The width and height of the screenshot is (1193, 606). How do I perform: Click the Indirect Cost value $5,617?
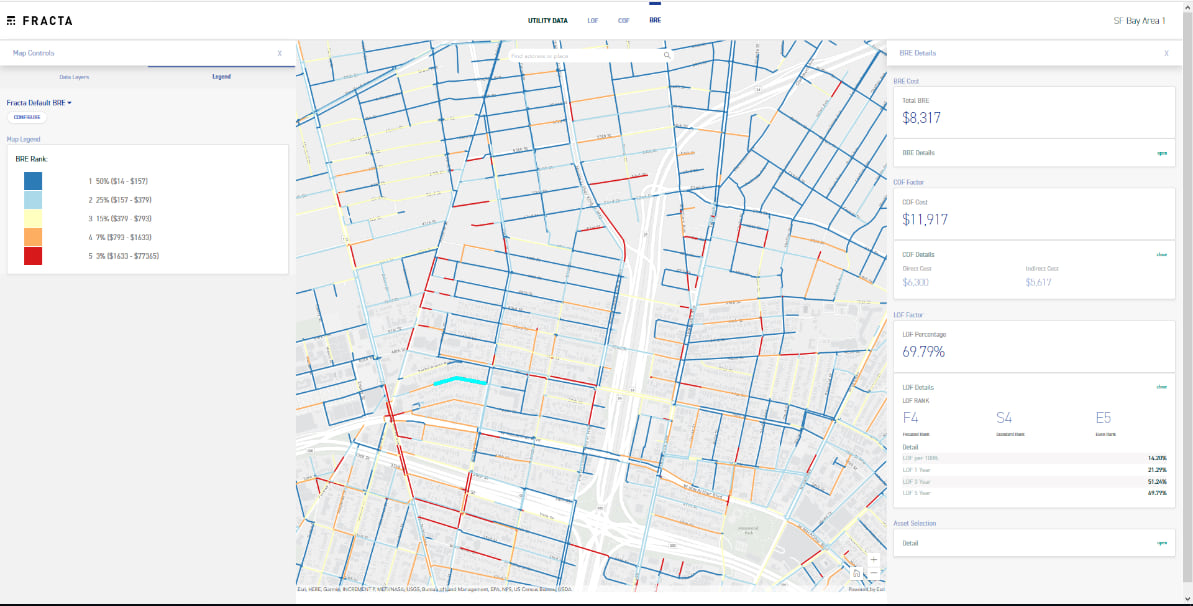(1039, 282)
